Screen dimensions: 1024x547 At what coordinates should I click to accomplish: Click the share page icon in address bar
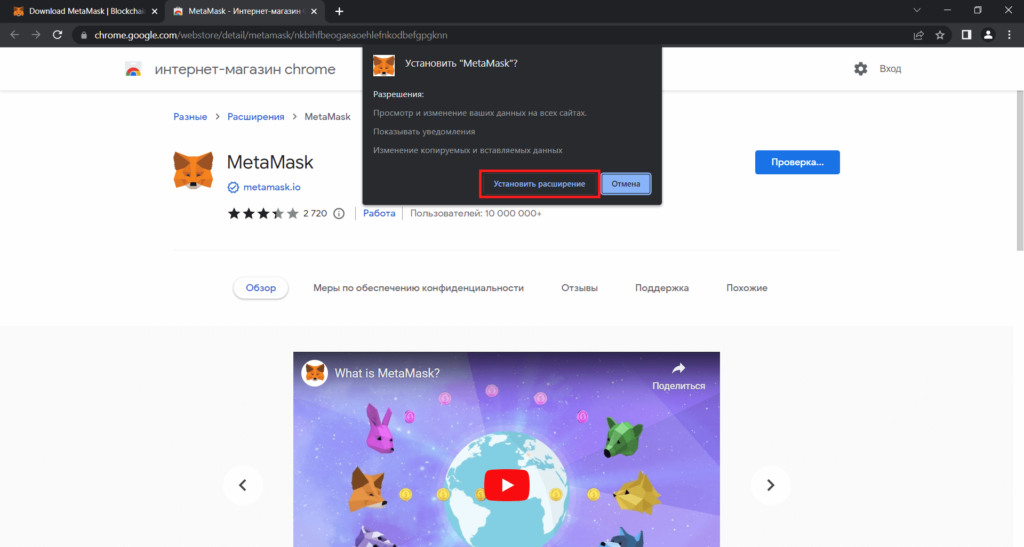(918, 35)
